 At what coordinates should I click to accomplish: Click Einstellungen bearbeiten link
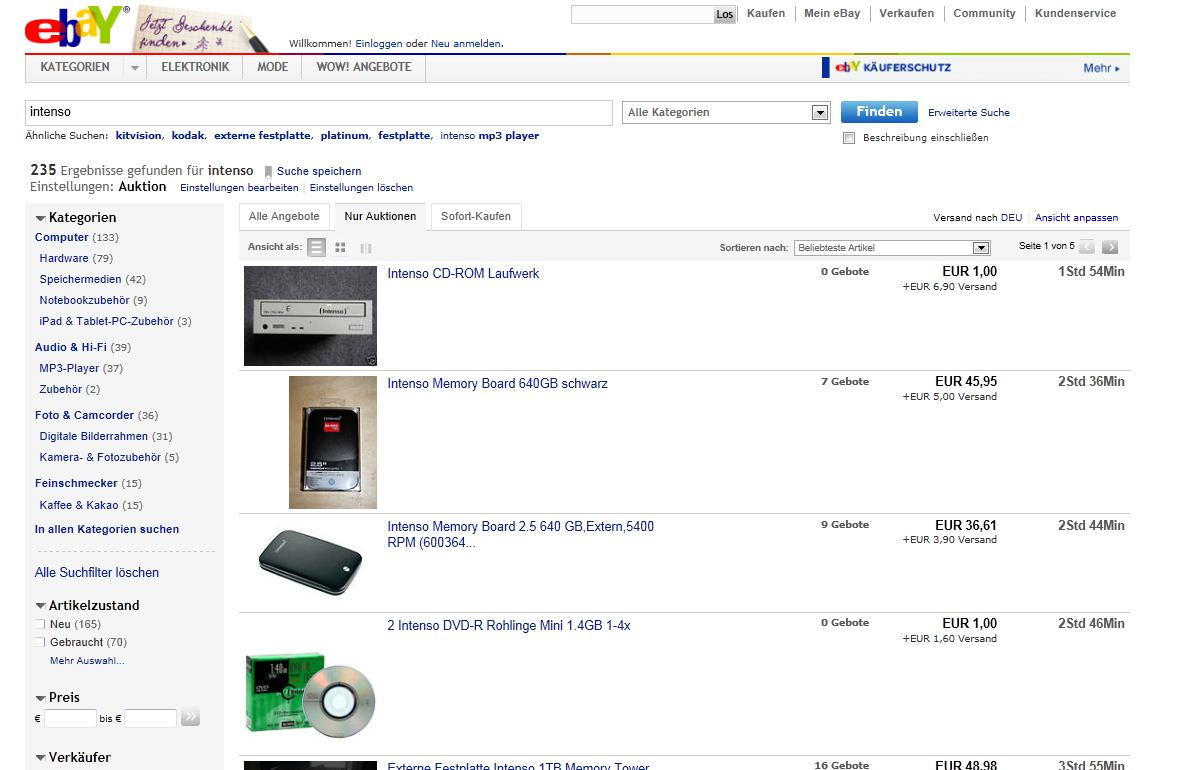pyautogui.click(x=239, y=188)
